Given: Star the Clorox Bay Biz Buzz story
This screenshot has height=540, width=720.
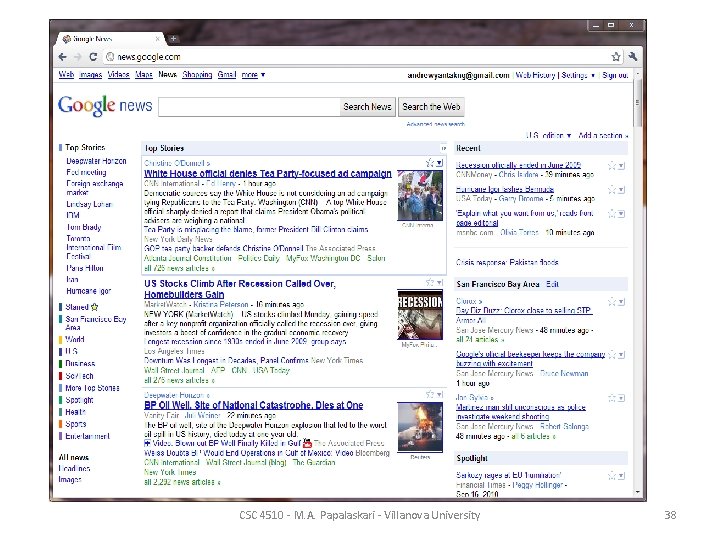Looking at the screenshot, I should tap(612, 302).
